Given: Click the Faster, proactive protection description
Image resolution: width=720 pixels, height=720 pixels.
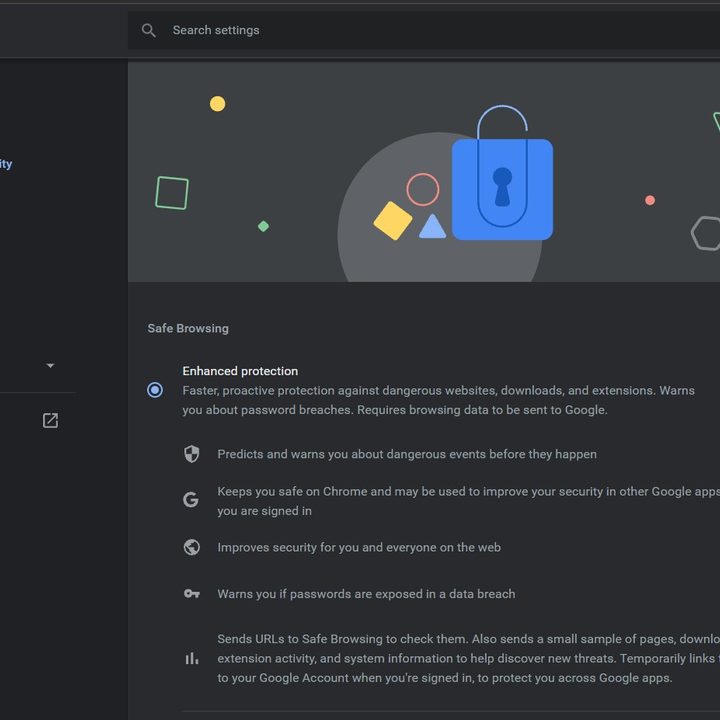Looking at the screenshot, I should tap(439, 400).
